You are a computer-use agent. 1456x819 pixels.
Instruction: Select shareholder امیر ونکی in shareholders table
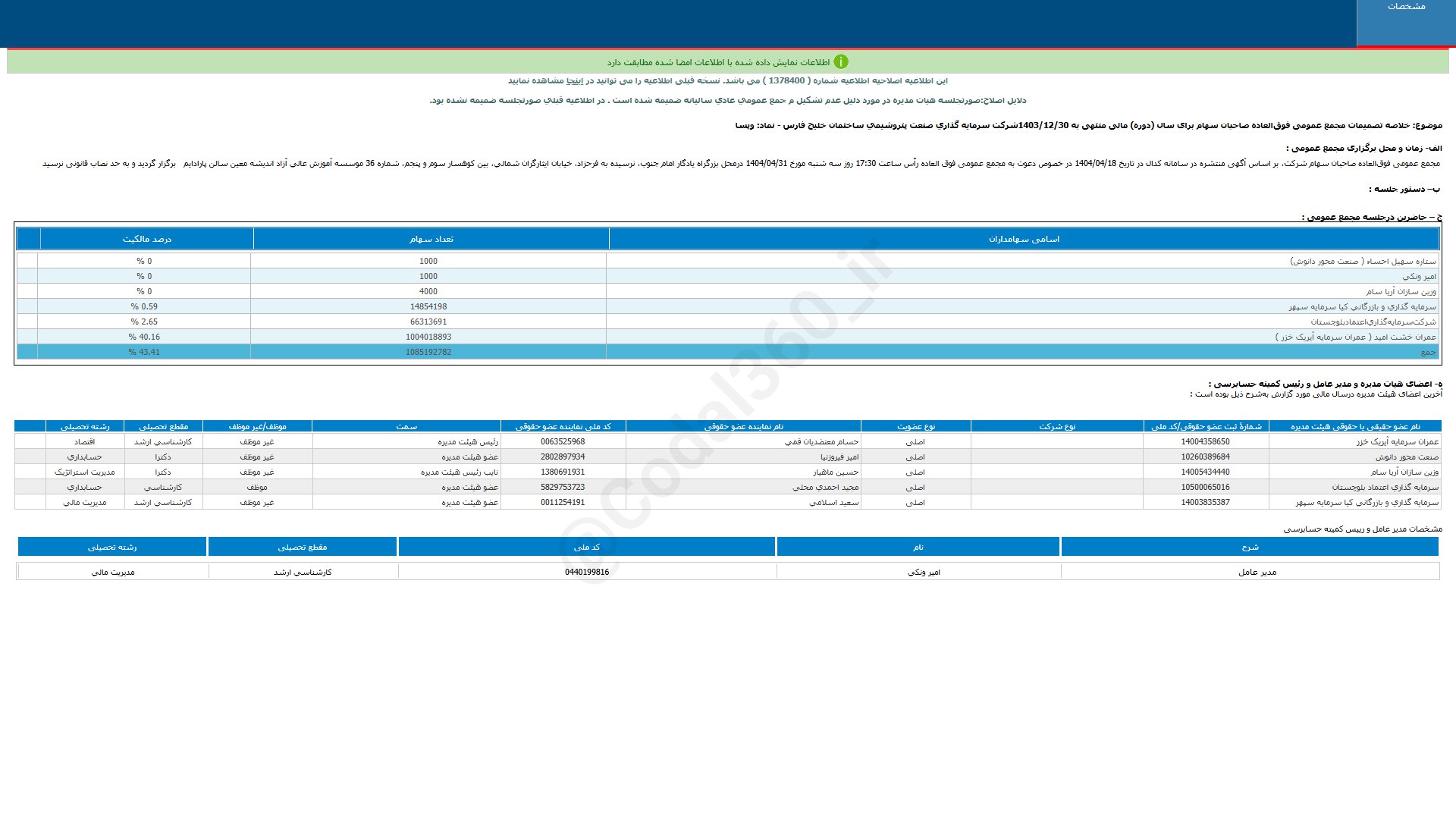click(x=1419, y=276)
